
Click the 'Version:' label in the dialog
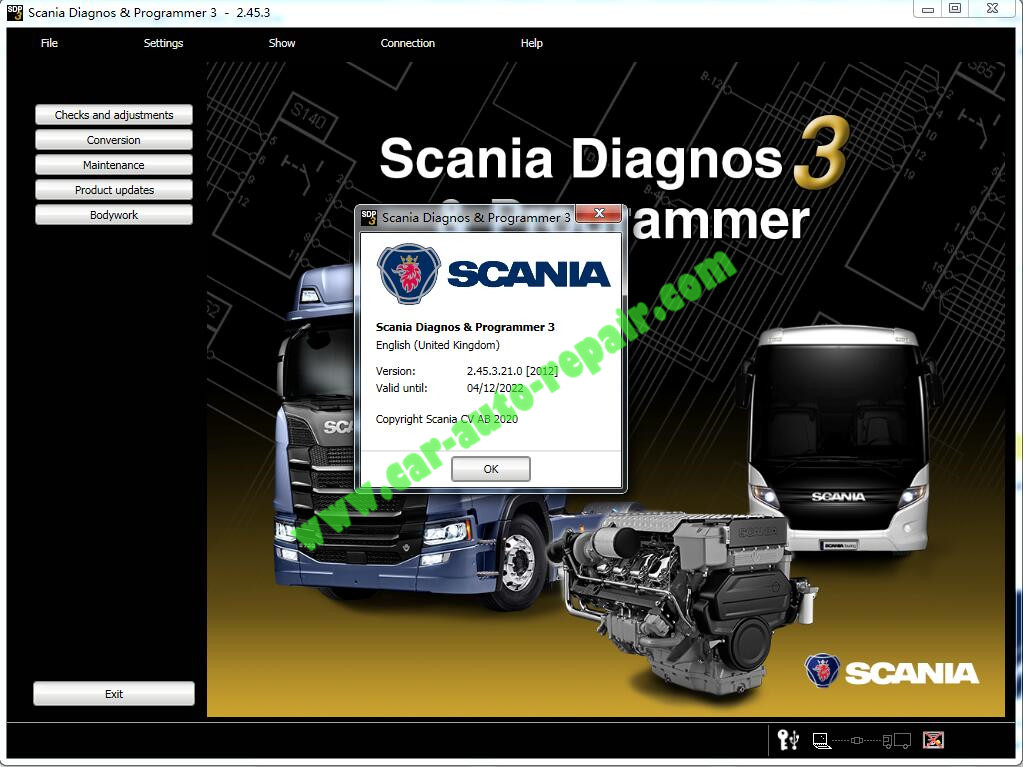click(395, 371)
